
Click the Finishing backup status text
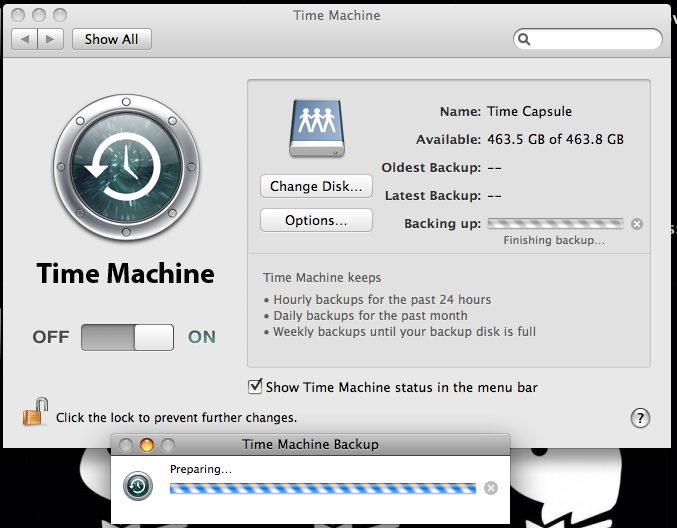pos(554,240)
